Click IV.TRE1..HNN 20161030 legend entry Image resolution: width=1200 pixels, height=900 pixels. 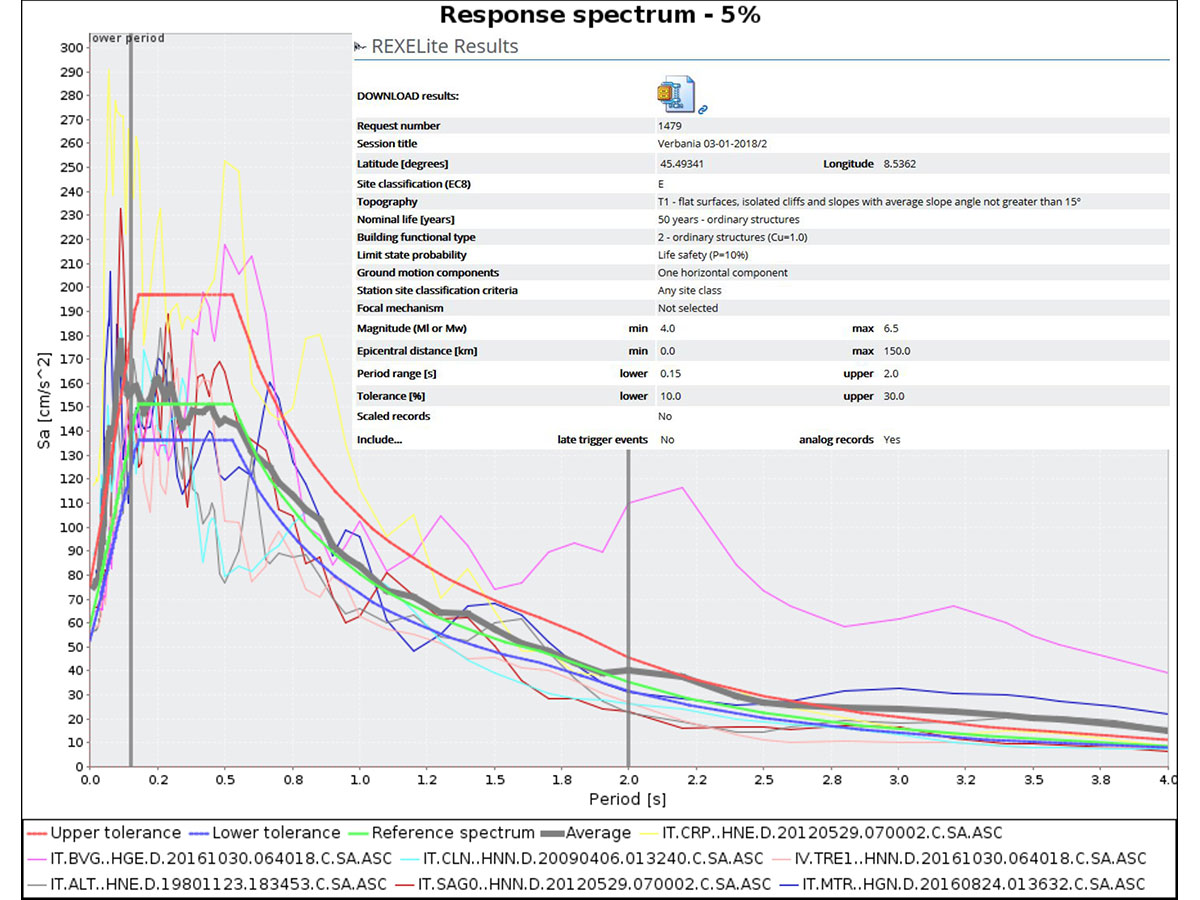click(x=959, y=858)
